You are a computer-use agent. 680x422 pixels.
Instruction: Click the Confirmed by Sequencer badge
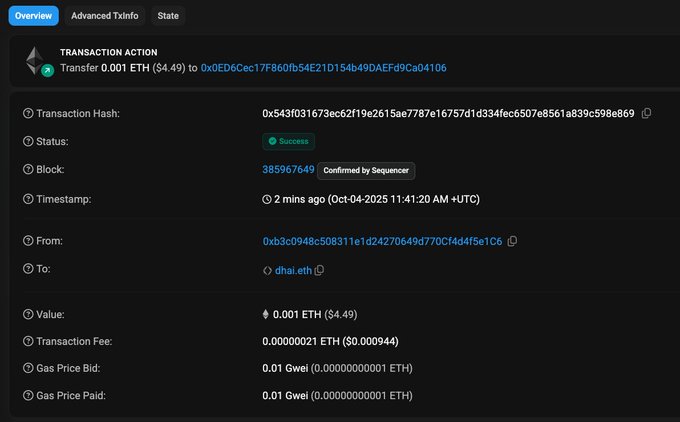click(x=365, y=171)
